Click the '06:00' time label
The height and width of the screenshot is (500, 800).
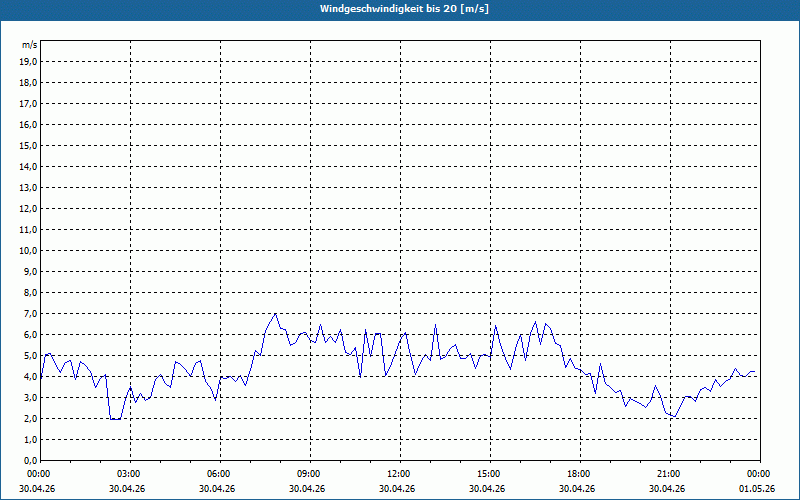220,474
